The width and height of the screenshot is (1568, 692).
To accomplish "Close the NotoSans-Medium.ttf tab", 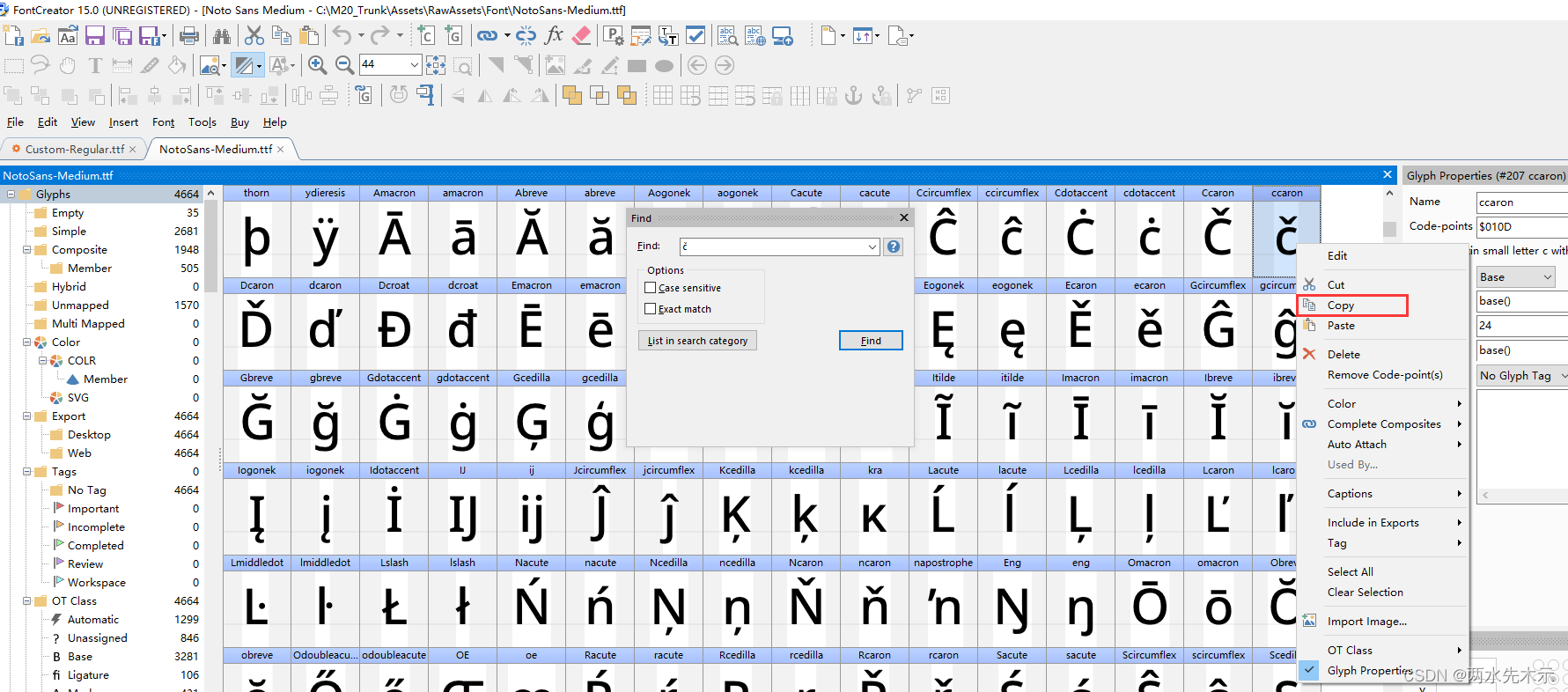I will point(281,150).
